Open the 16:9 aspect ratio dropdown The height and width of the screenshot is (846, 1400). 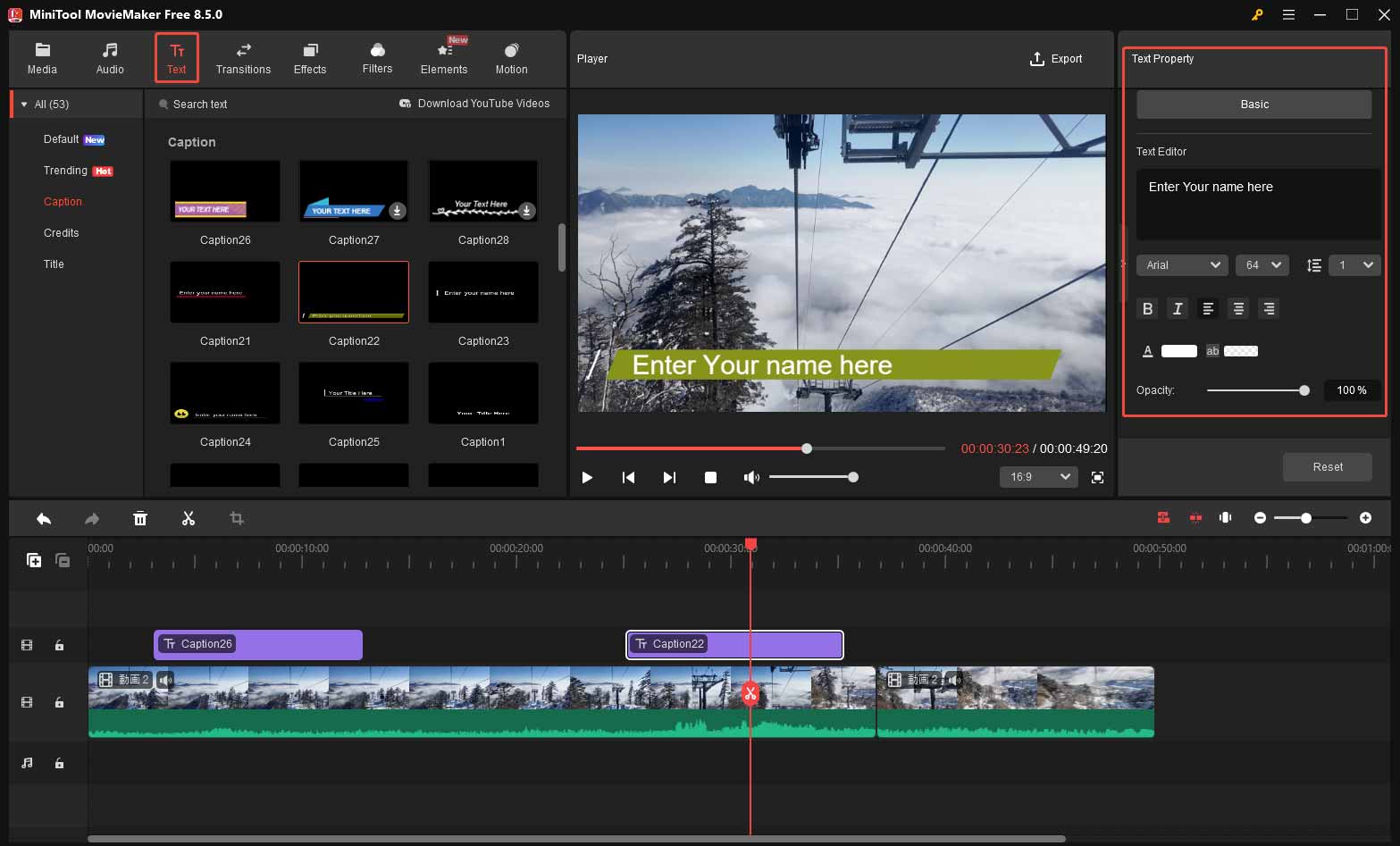(x=1037, y=476)
